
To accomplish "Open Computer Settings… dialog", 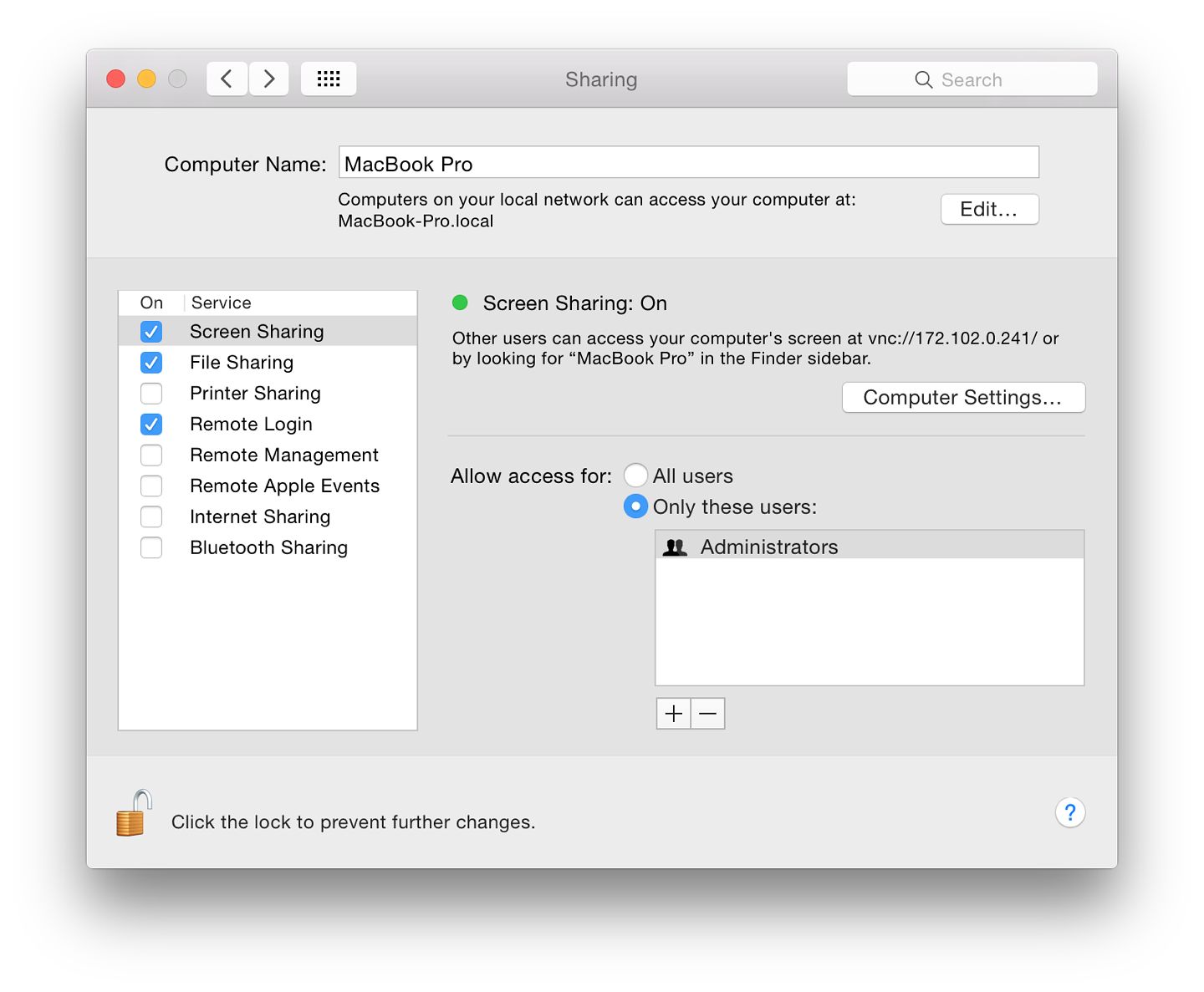I will point(963,397).
